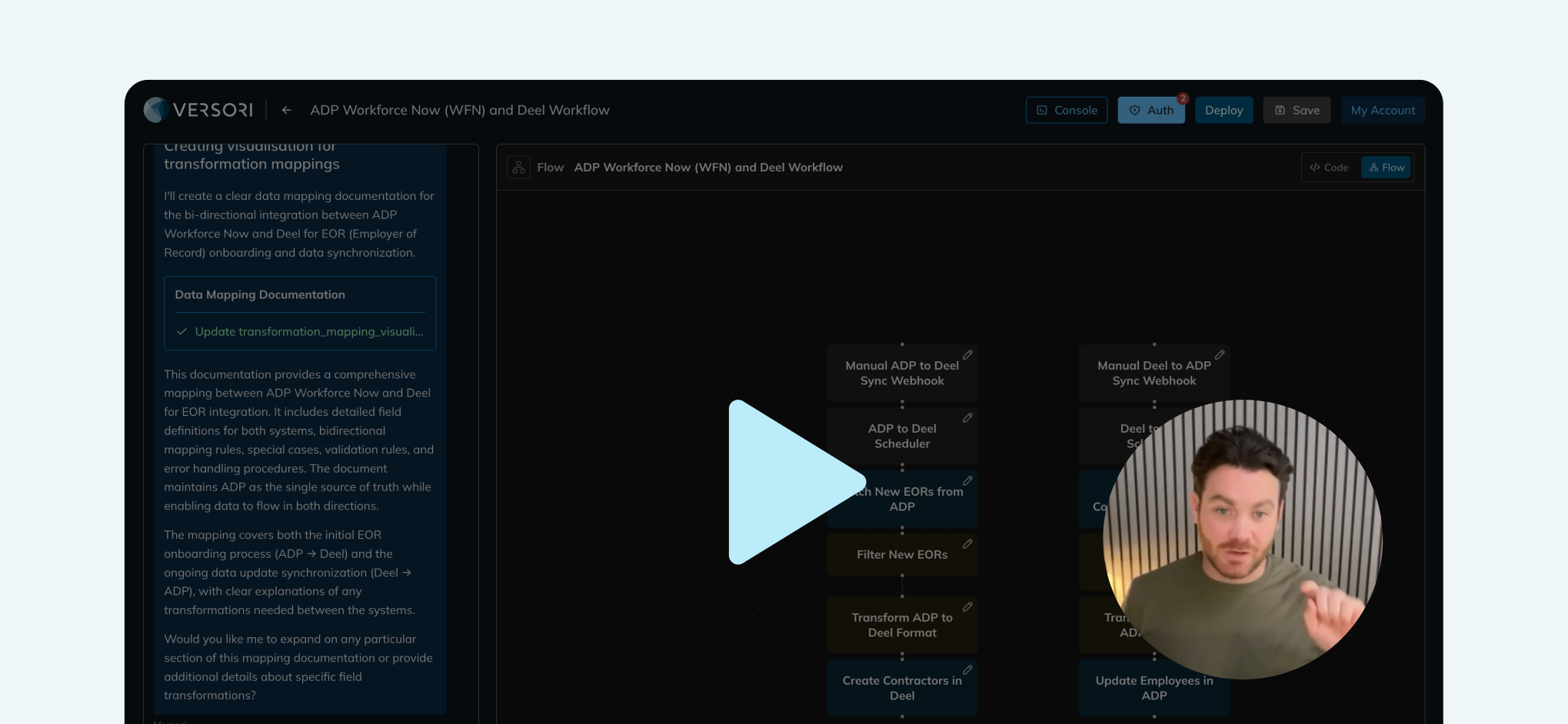
Task: Edit the Fetch New EORs from ADP node
Action: coord(967,481)
